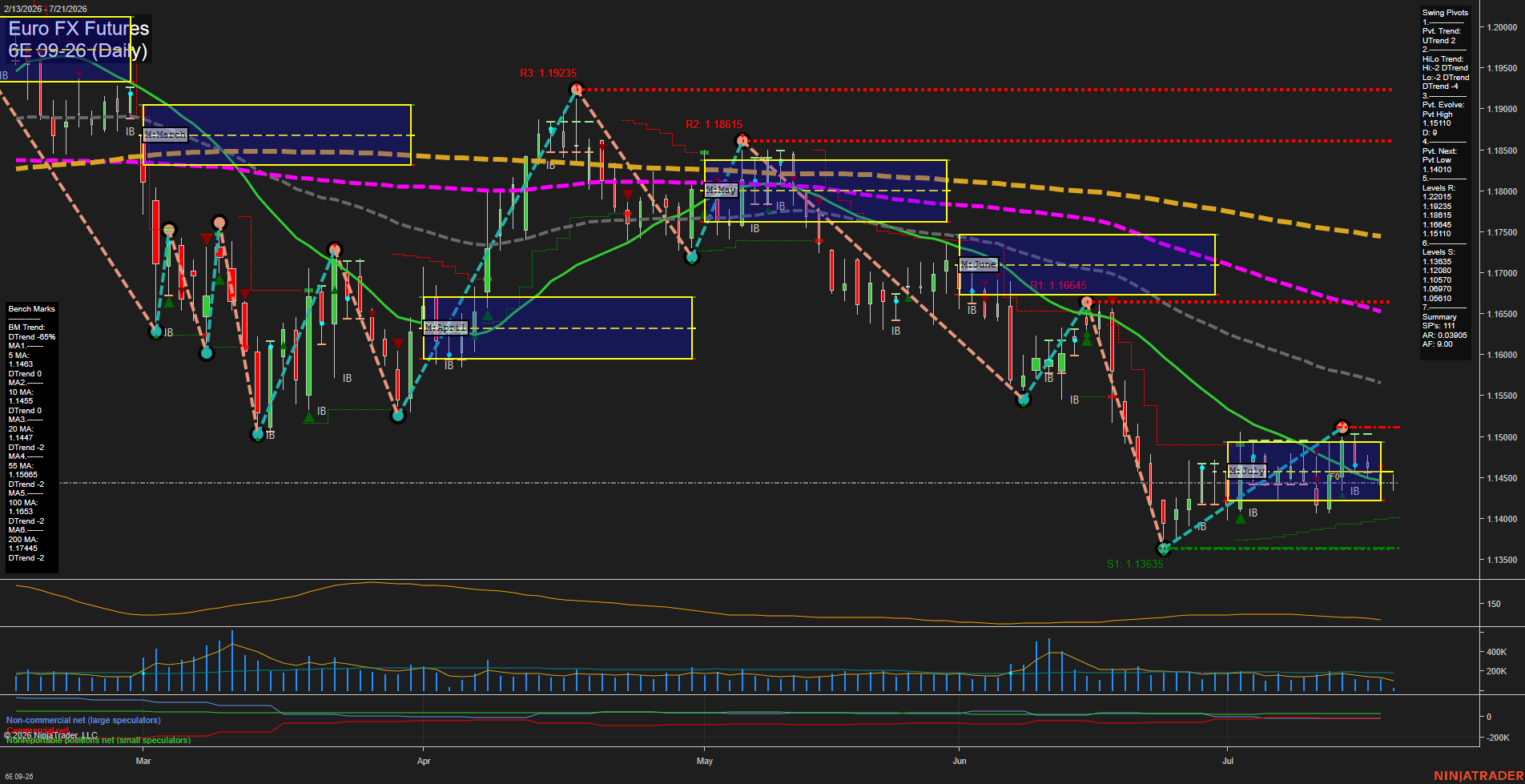The width and height of the screenshot is (1525, 784).
Task: Click the R1: 1.16645 resistance label
Action: point(1058,286)
